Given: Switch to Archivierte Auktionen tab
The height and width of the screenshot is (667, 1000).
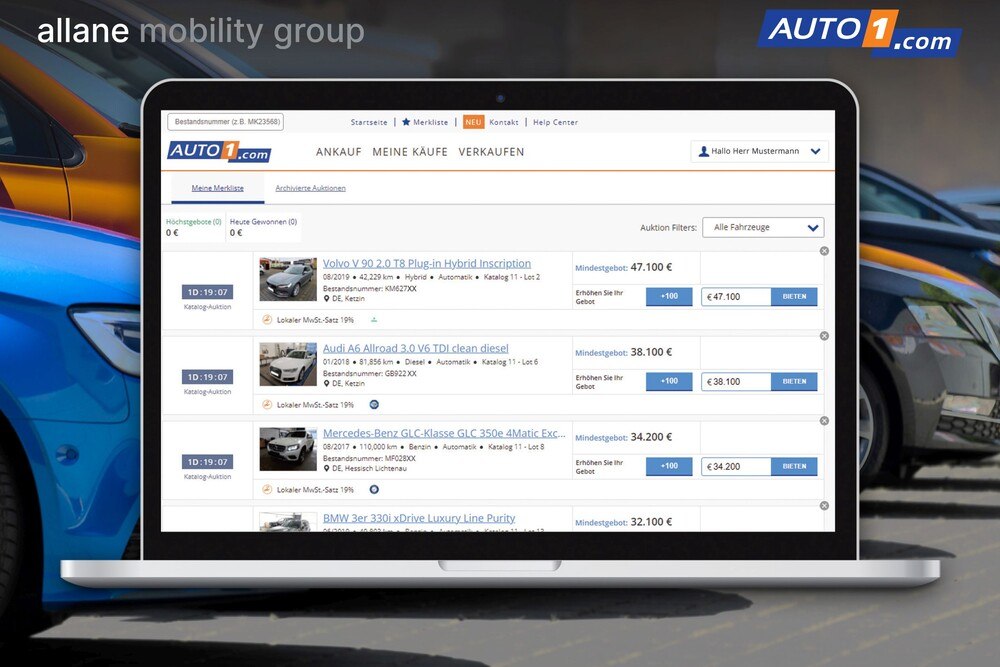Looking at the screenshot, I should 311,188.
